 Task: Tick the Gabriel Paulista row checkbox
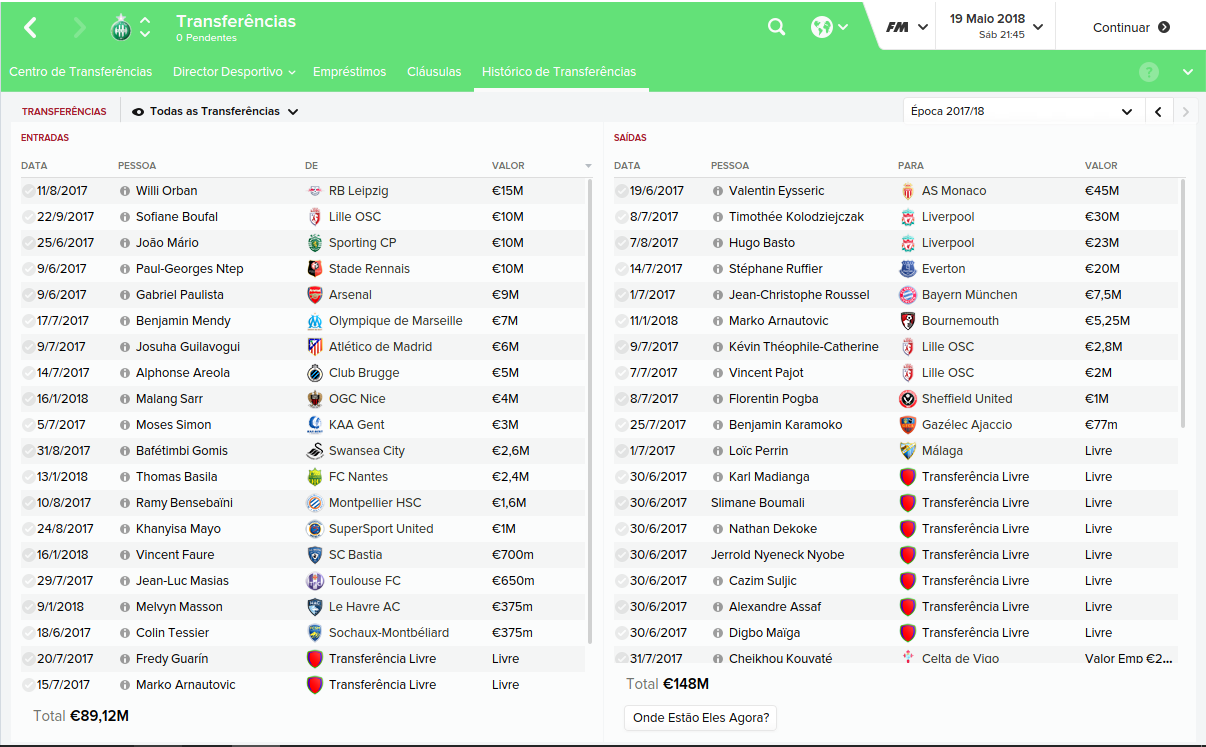[28, 294]
